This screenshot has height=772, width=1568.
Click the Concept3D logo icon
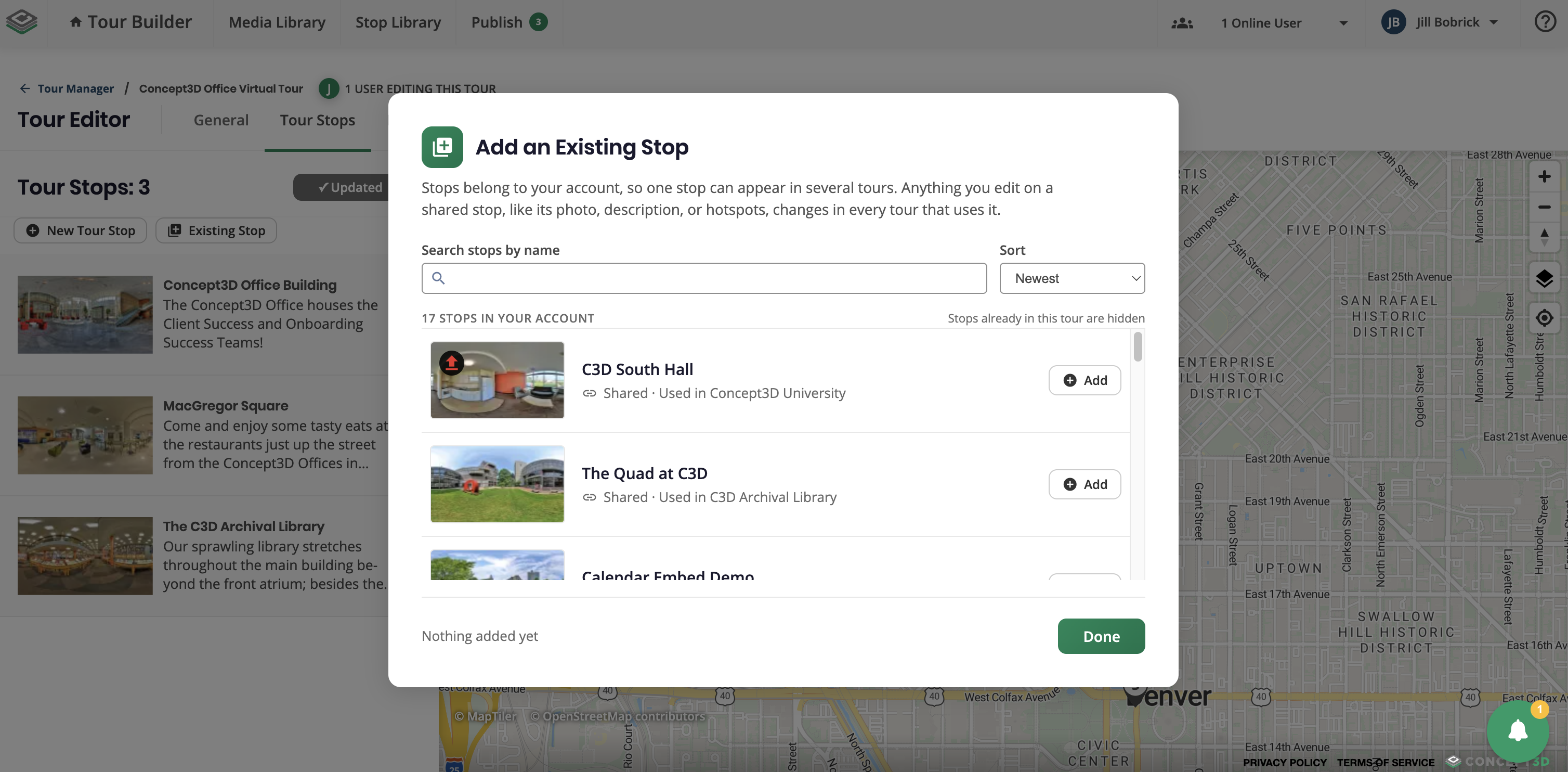(22, 22)
